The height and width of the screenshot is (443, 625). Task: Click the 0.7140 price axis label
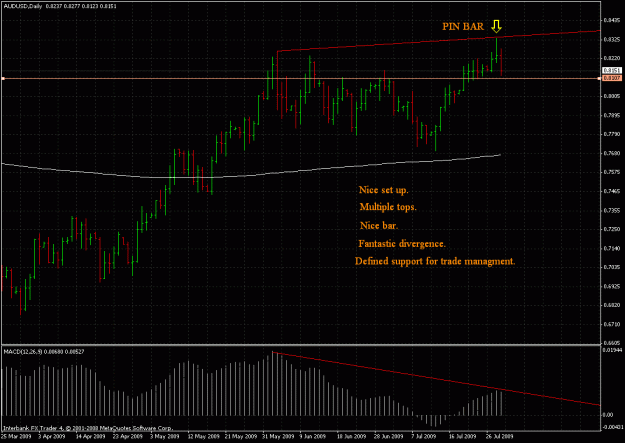click(x=612, y=248)
